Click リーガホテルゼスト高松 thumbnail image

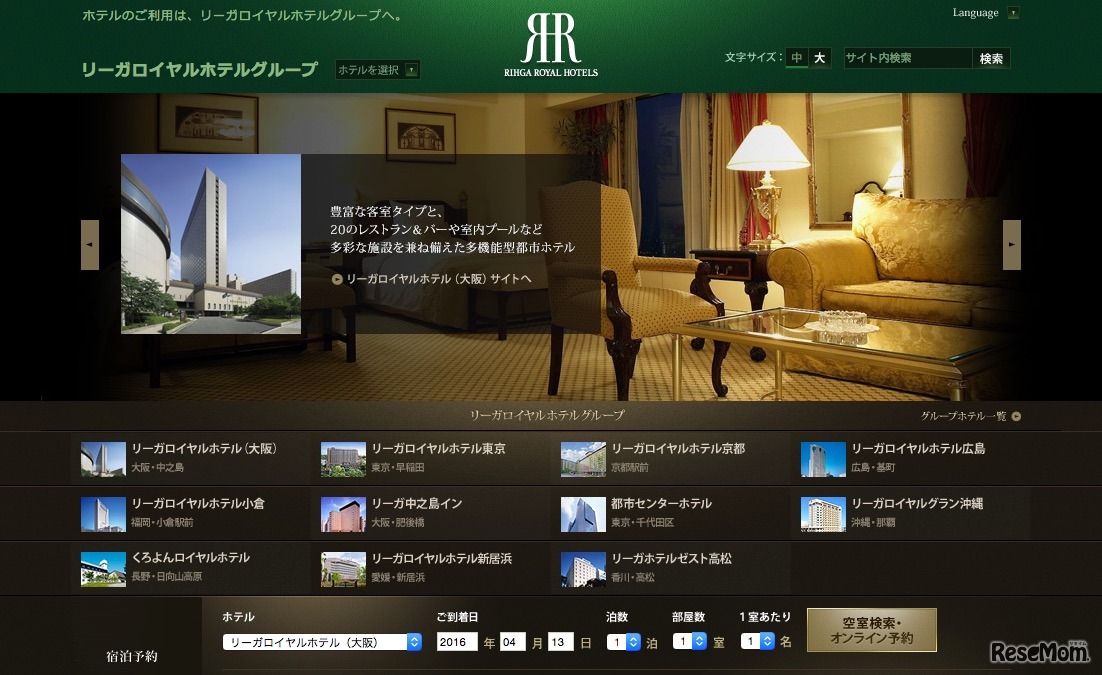583,569
